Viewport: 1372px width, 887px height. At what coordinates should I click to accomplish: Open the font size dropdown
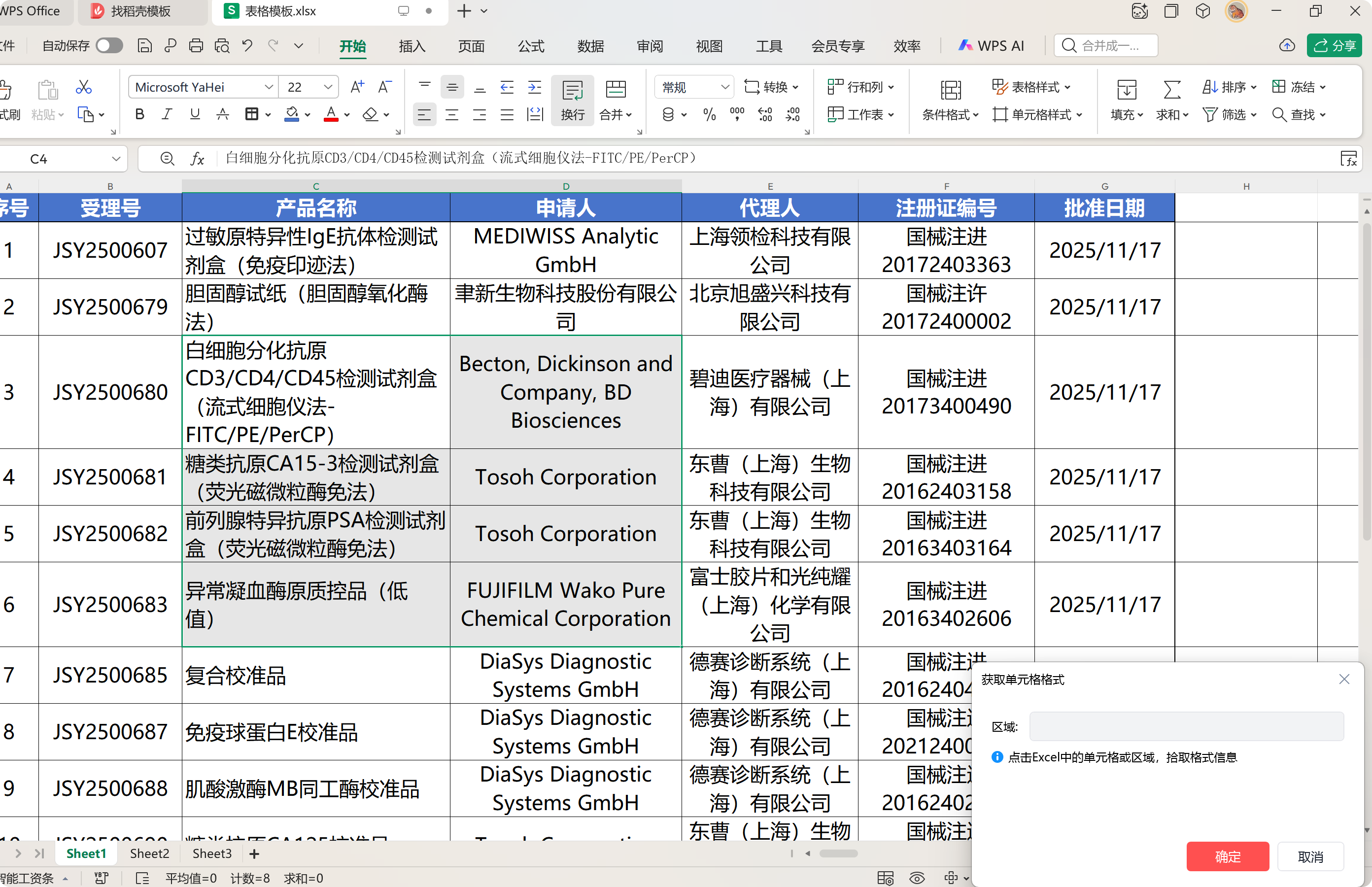click(328, 87)
